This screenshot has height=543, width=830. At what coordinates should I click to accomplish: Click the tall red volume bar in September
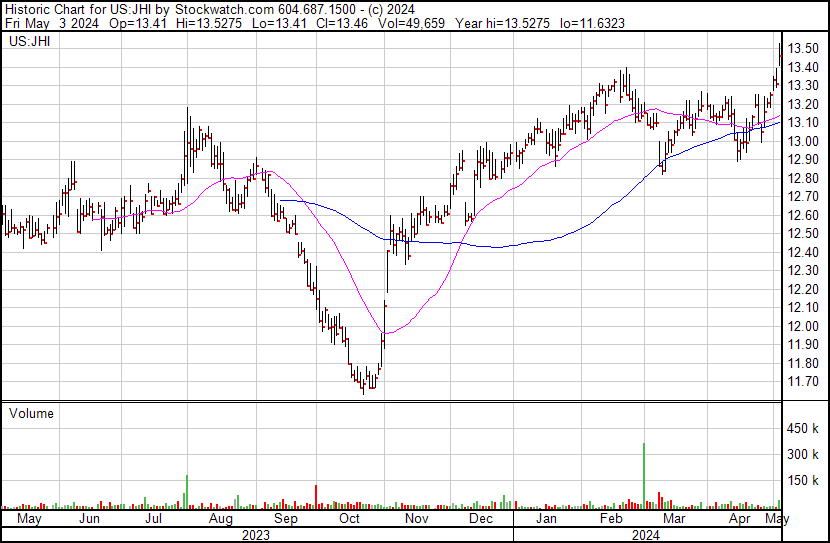[316, 497]
